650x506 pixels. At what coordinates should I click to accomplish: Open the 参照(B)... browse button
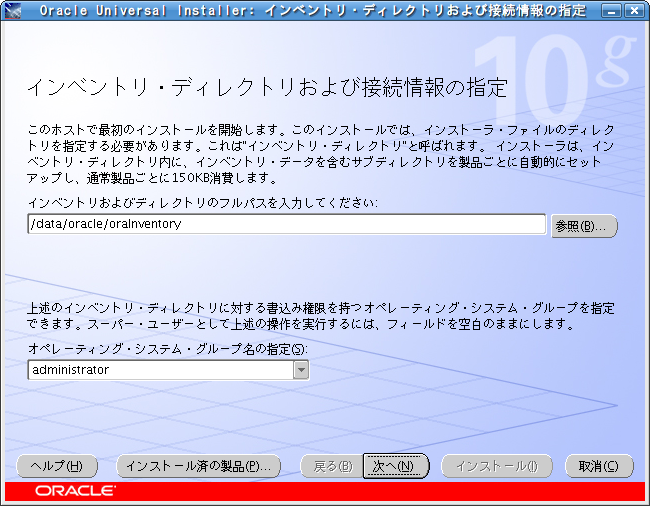pos(584,226)
